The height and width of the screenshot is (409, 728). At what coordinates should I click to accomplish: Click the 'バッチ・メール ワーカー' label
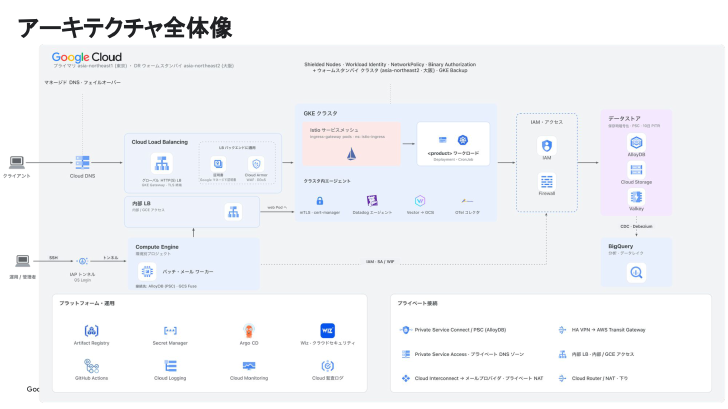[188, 272]
